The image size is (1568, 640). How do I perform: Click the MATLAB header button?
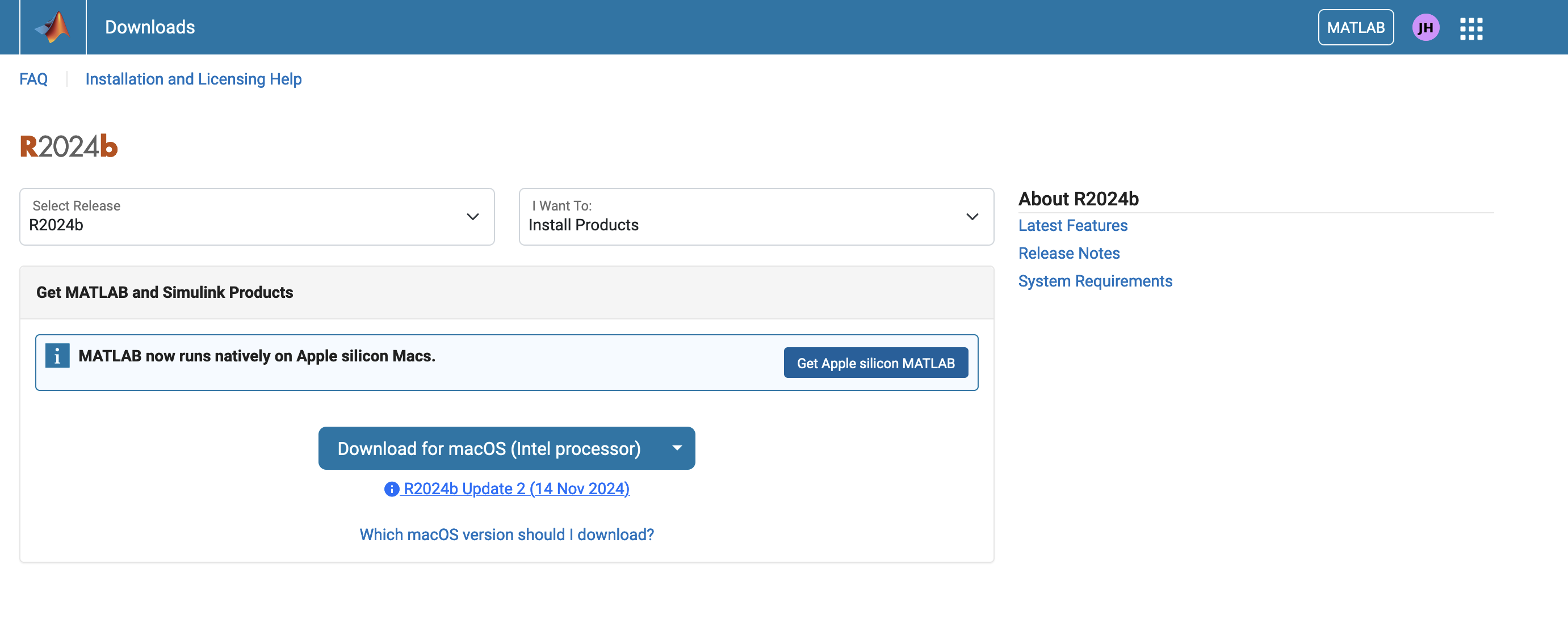click(x=1356, y=27)
